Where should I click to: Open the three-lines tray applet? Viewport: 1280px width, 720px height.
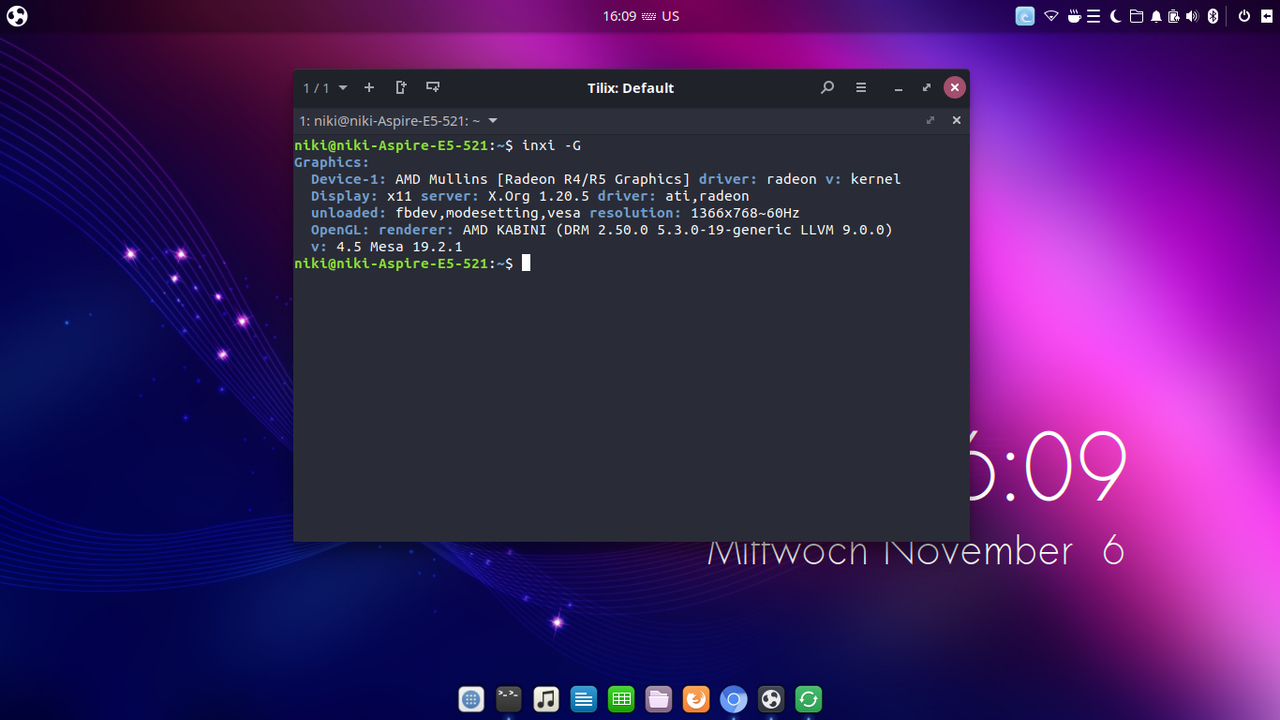(x=1094, y=16)
